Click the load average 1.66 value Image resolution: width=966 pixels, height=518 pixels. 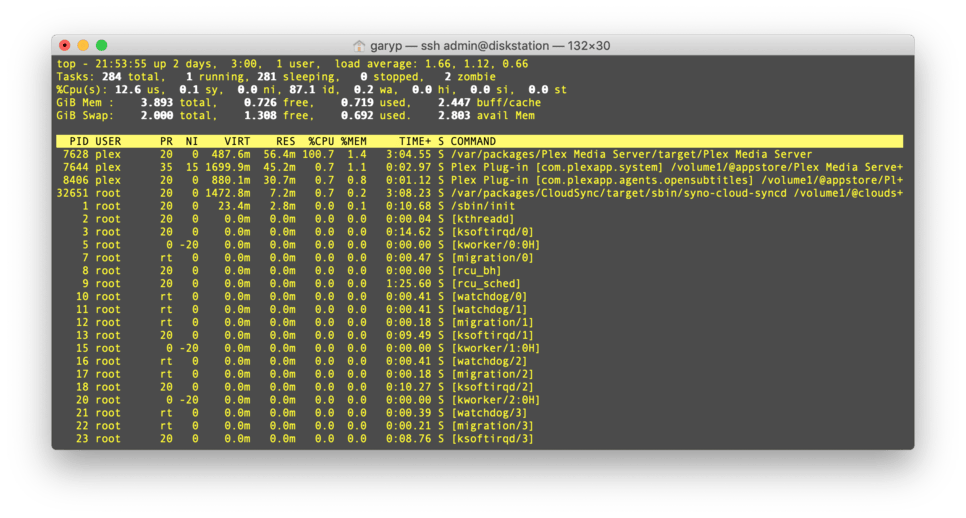[x=438, y=63]
